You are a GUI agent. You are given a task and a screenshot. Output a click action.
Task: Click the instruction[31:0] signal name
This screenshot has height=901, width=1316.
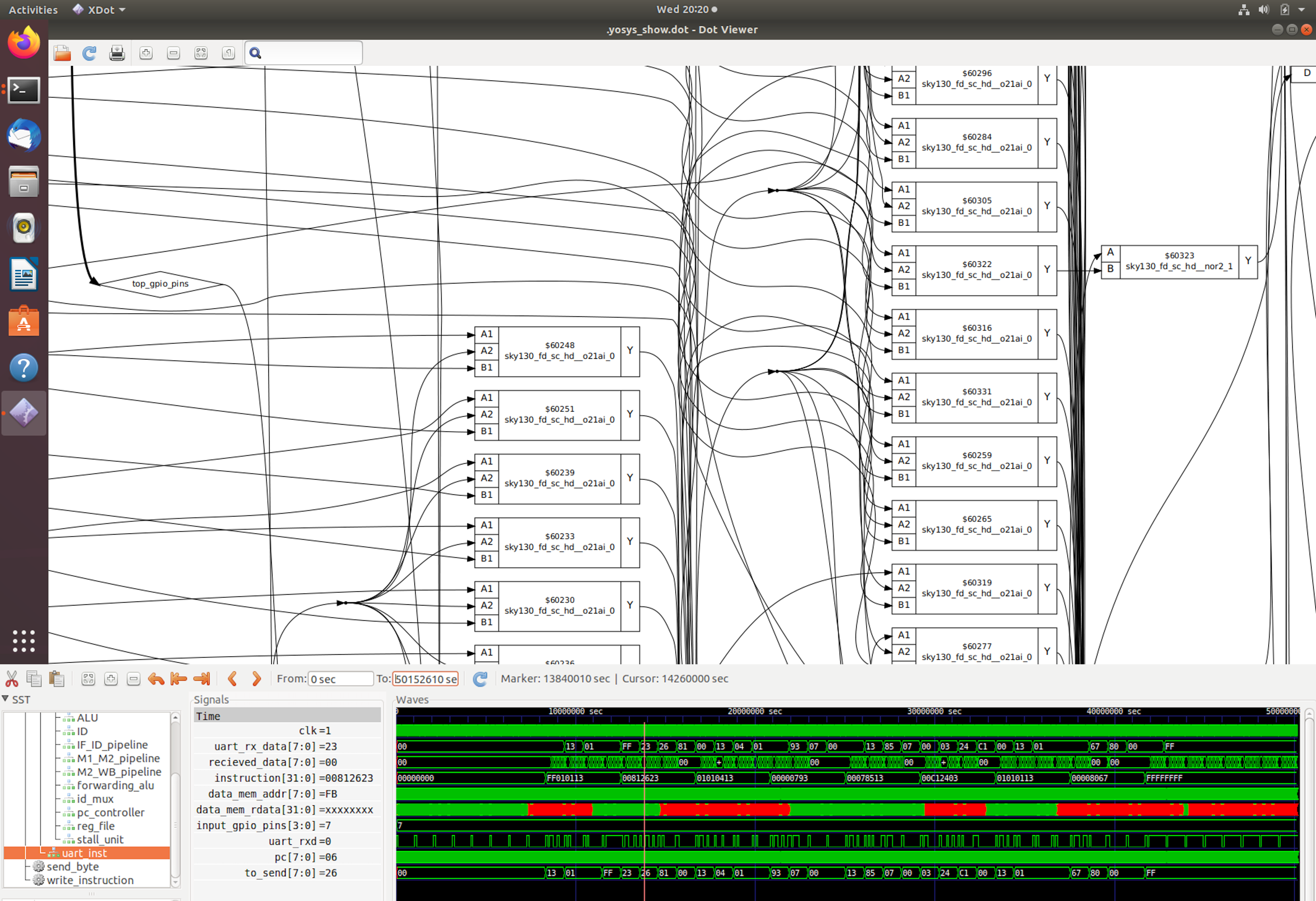pos(264,778)
